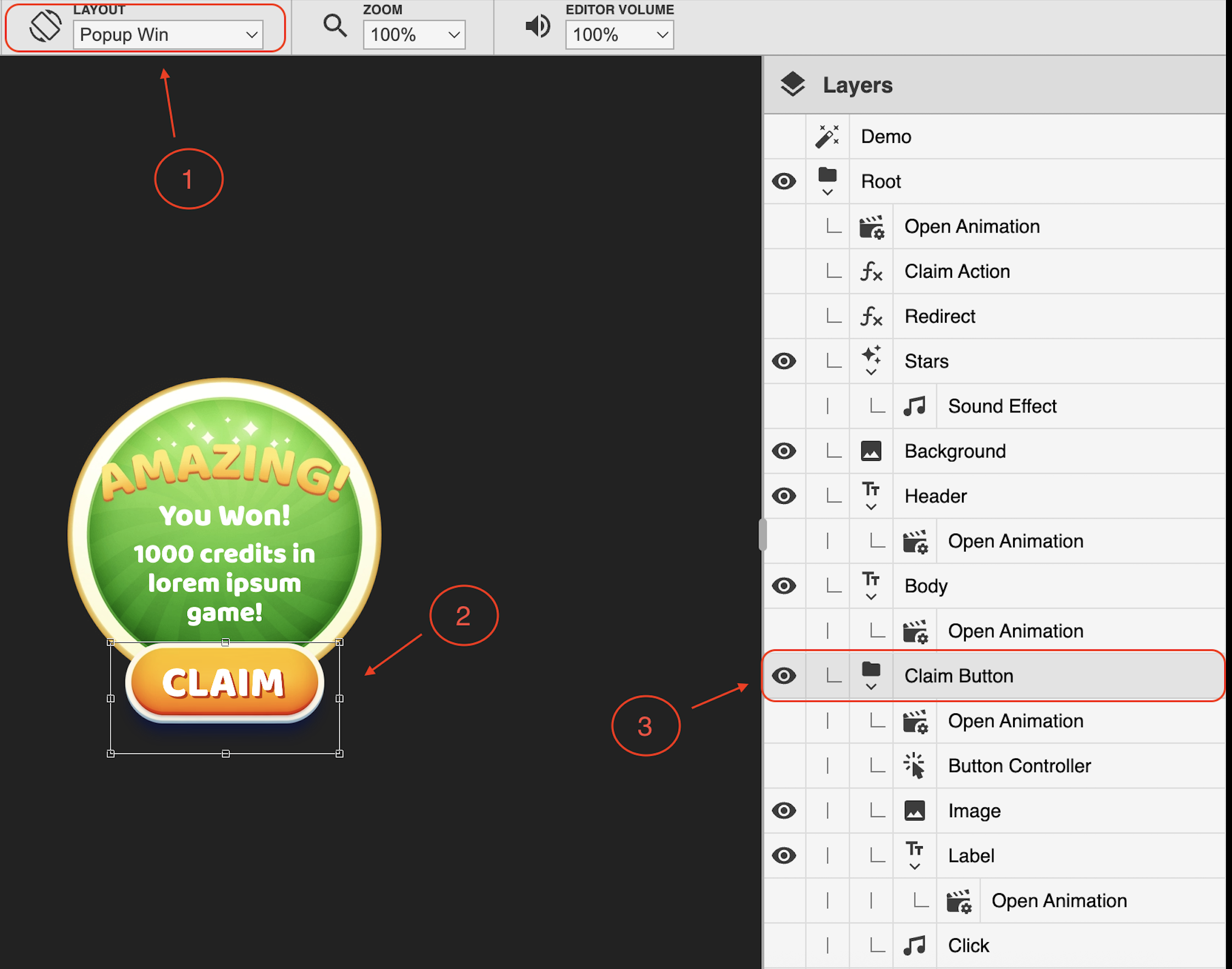Select the Demo layer row
Screen dimensions: 1232x969
(x=994, y=136)
